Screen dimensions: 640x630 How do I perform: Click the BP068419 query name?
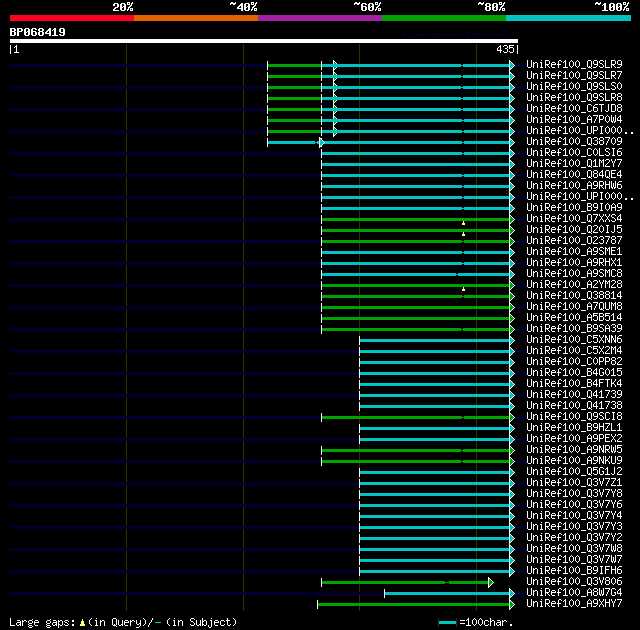(x=38, y=32)
